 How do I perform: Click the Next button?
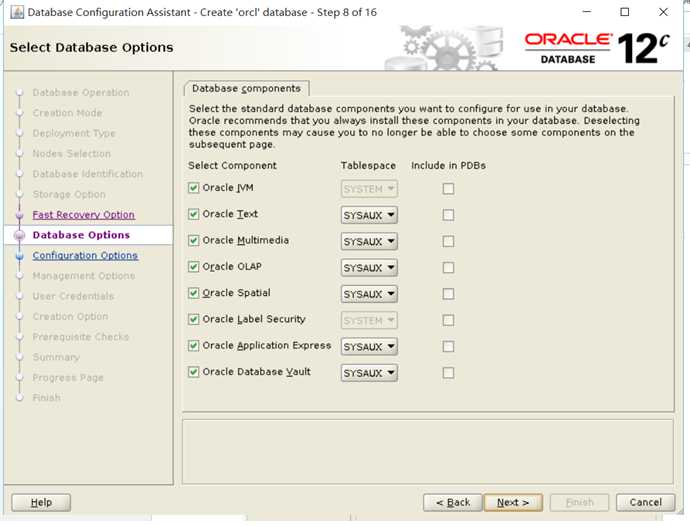point(513,502)
